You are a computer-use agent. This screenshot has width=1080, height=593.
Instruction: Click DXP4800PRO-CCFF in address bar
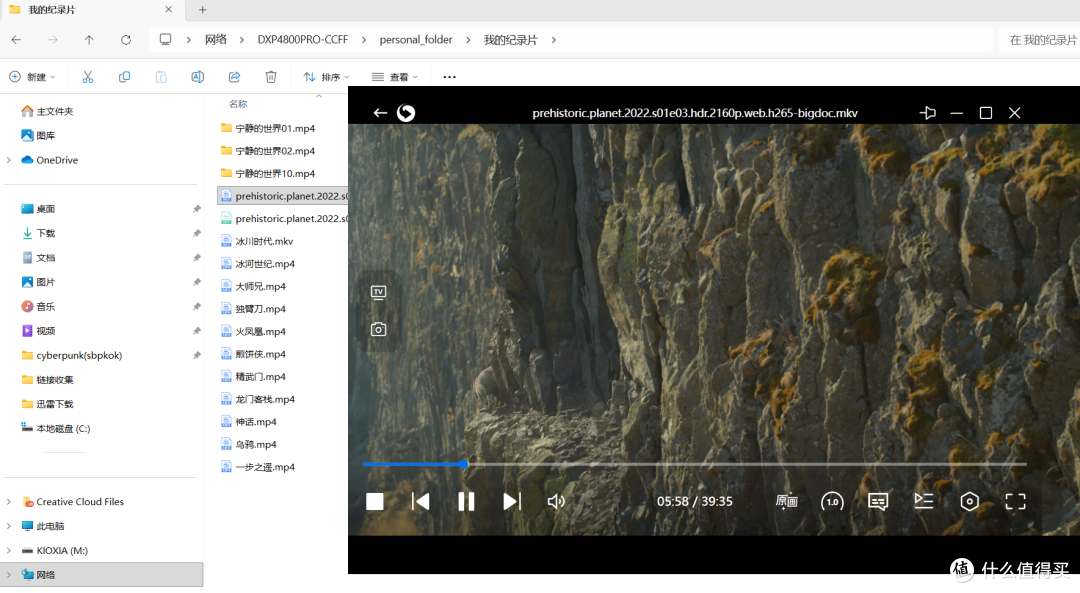coord(302,40)
